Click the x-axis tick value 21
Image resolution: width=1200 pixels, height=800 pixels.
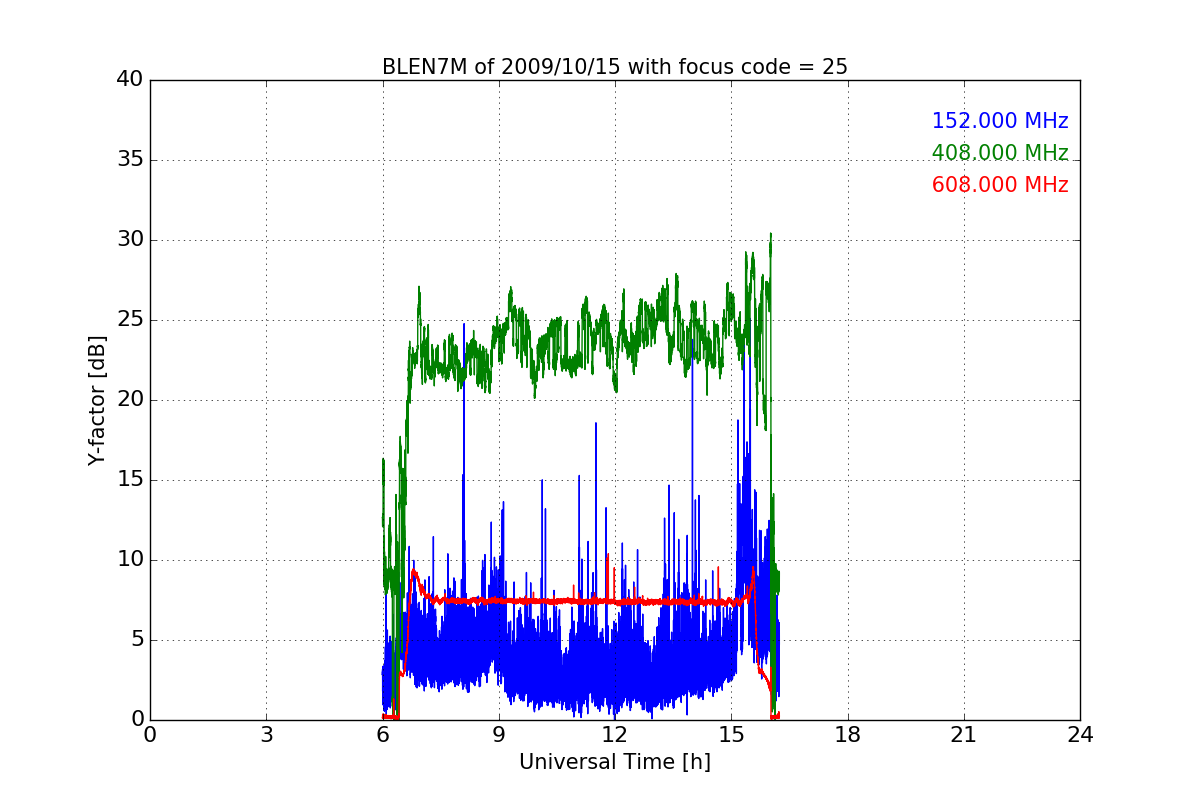964,735
